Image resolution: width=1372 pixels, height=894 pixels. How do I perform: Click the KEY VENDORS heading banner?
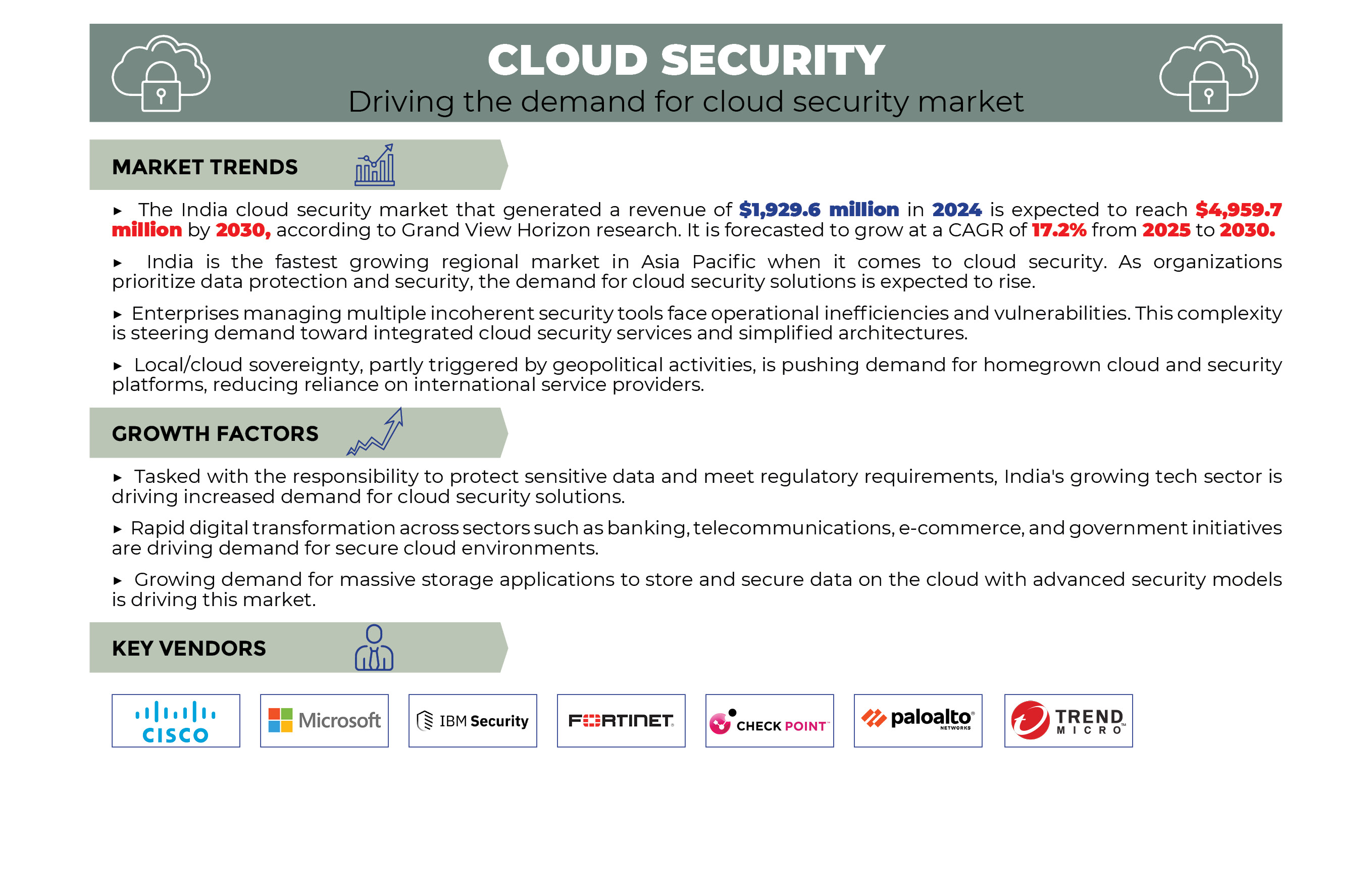(188, 648)
